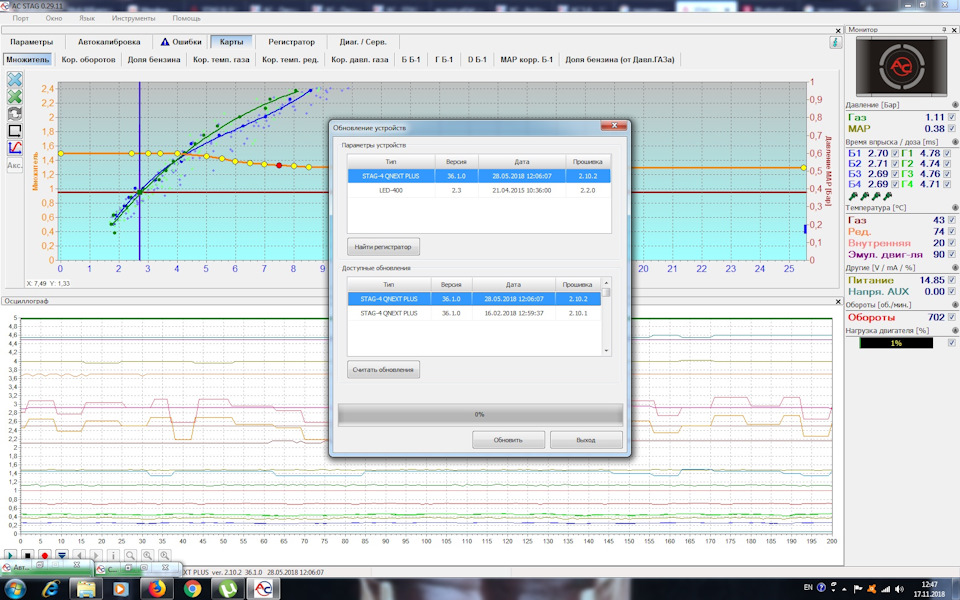Click the blue down-arrow save icon under oscilloscope
Image resolution: width=960 pixels, height=600 pixels.
(61, 555)
